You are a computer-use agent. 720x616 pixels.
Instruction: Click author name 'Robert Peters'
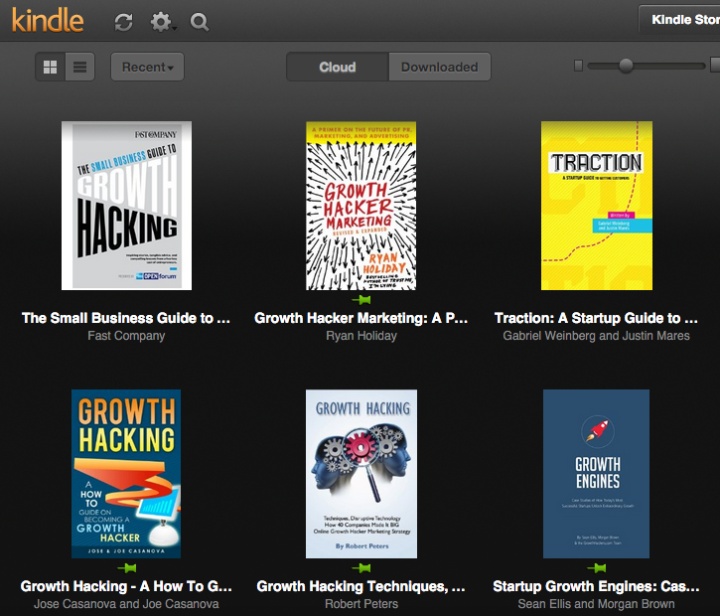361,604
